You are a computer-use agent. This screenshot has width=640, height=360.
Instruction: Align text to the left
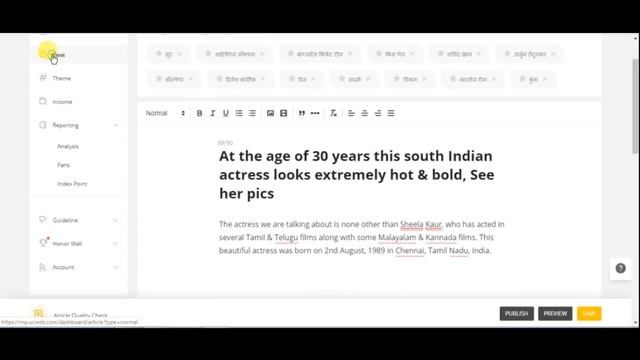pyautogui.click(x=351, y=113)
